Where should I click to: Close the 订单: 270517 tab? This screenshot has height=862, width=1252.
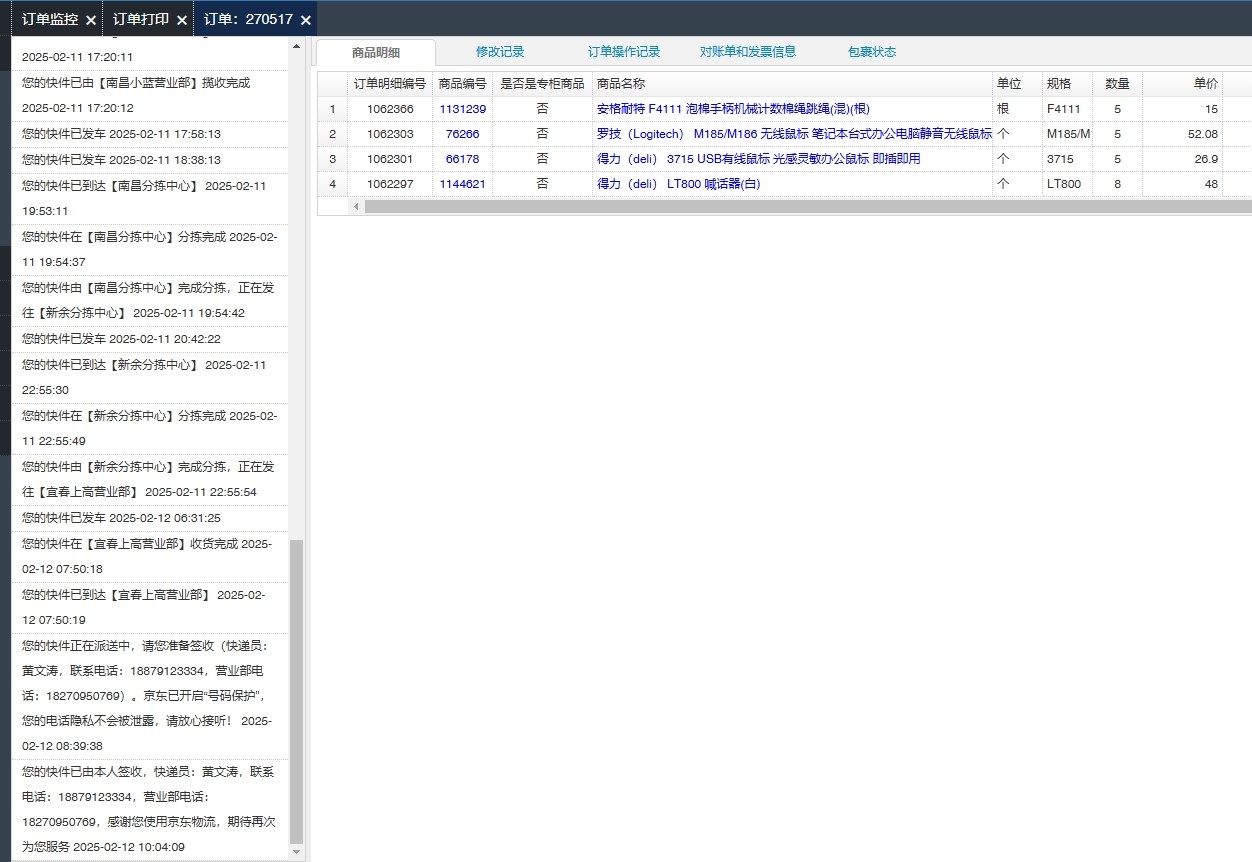pos(306,20)
